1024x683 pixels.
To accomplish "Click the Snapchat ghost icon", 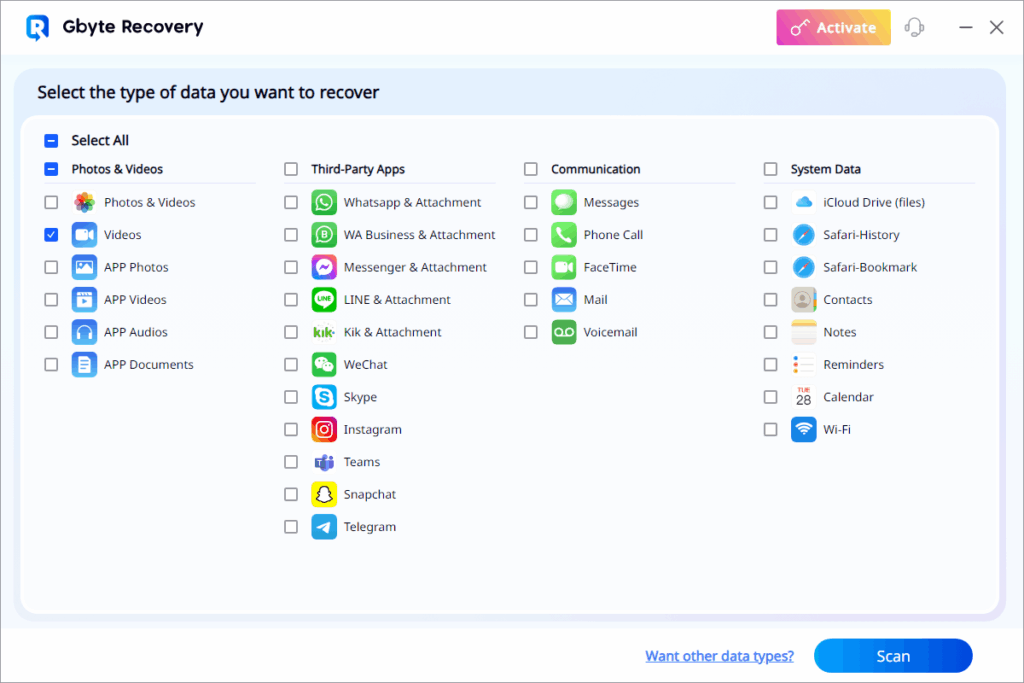I will click(x=324, y=495).
